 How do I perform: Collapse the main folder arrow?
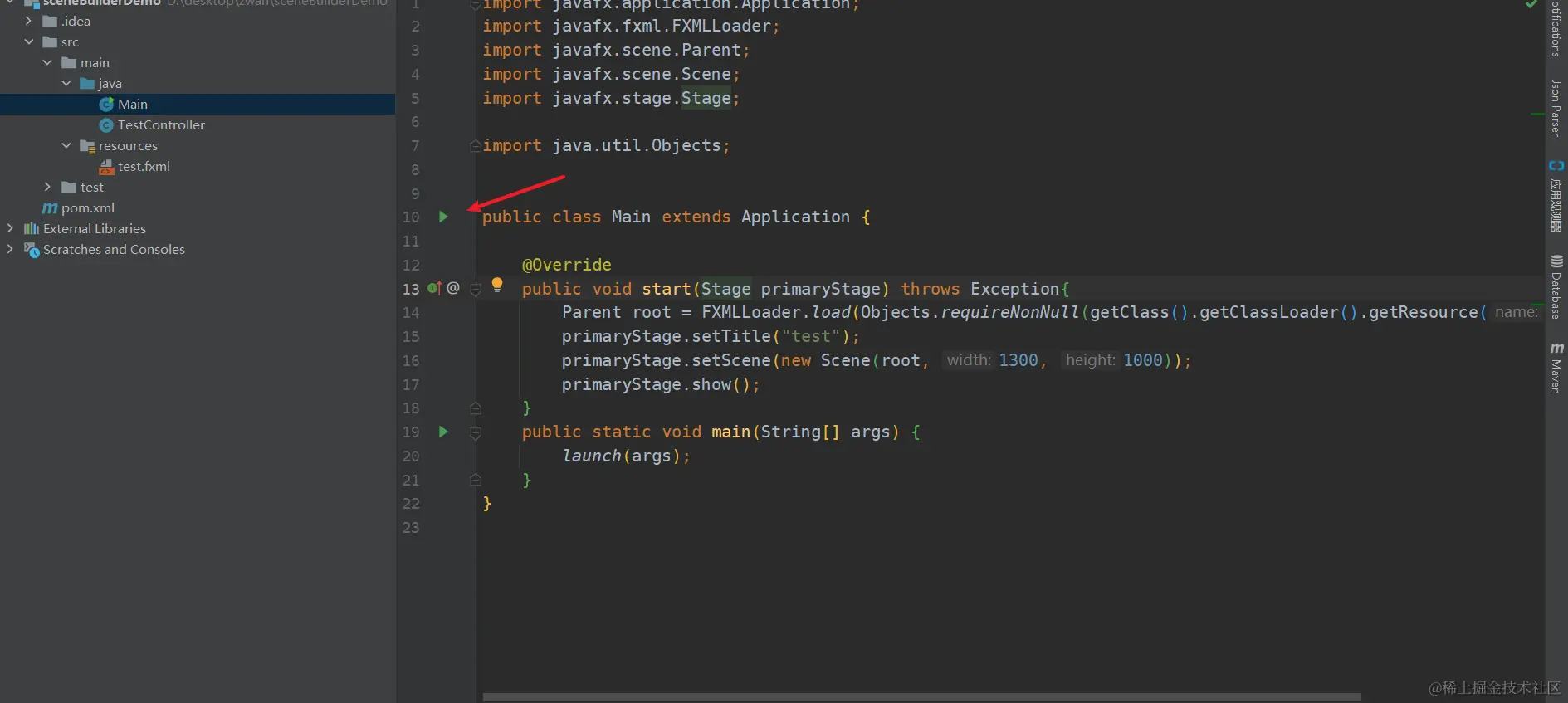click(x=47, y=62)
